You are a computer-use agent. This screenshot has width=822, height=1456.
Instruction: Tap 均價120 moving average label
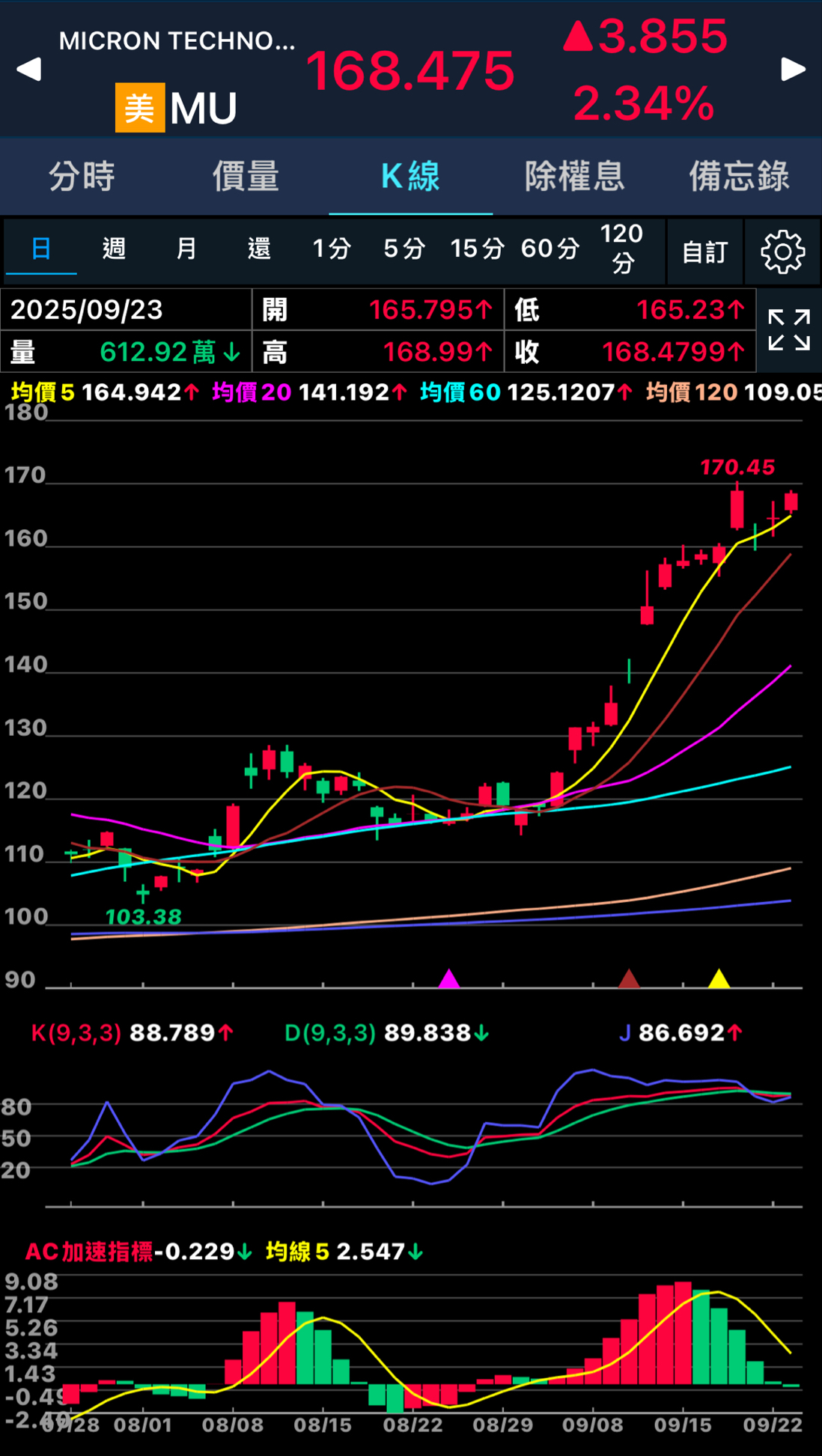[x=692, y=392]
